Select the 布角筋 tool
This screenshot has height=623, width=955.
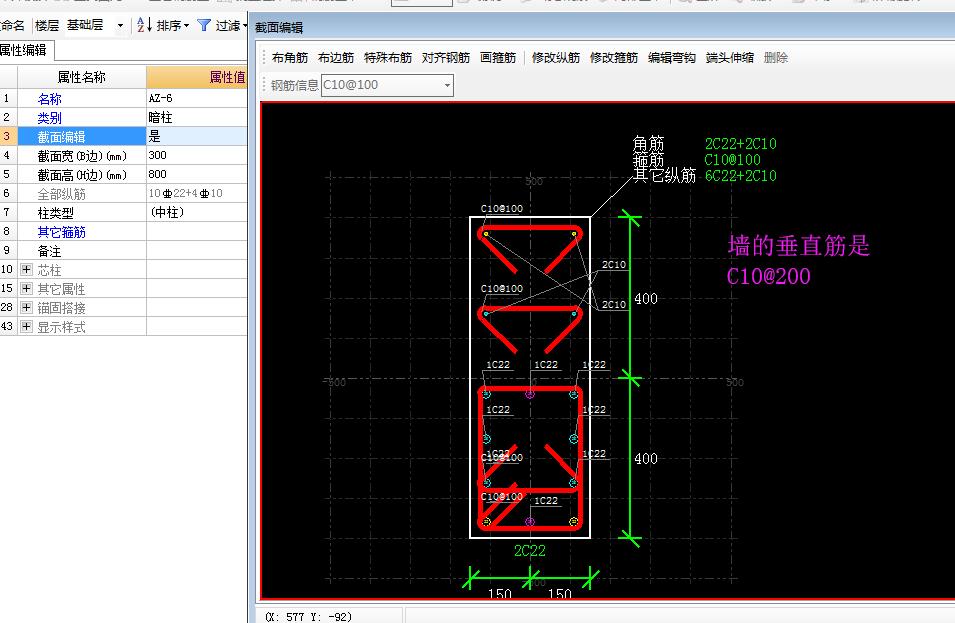tap(290, 58)
